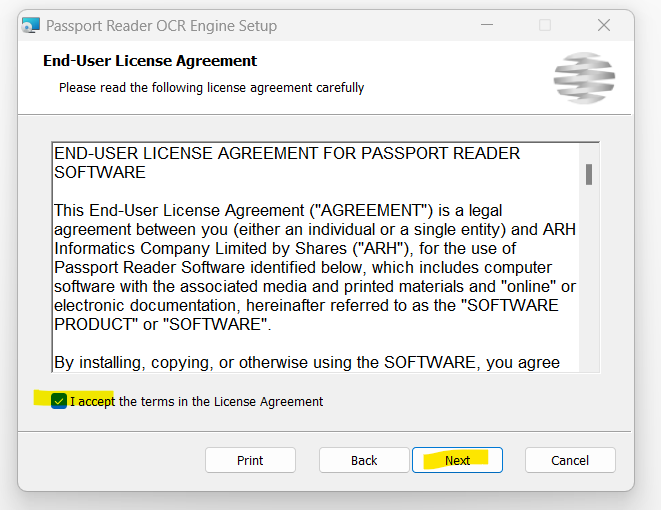Click the Print button
This screenshot has height=510, width=661.
(250, 460)
